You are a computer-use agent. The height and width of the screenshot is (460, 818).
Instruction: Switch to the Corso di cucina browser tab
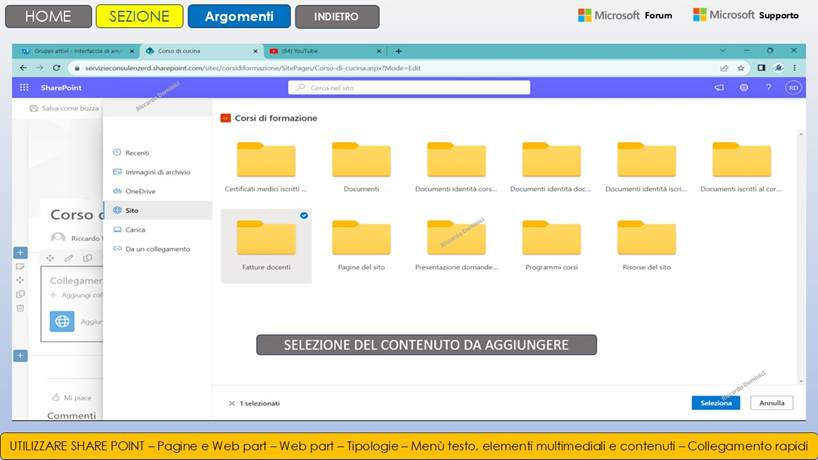click(201, 51)
